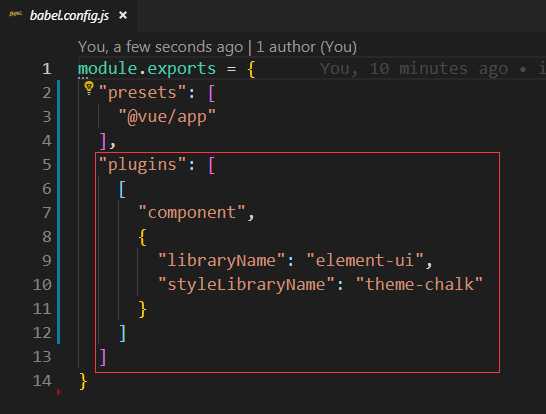Click the "@vue/app" string

click(x=167, y=117)
